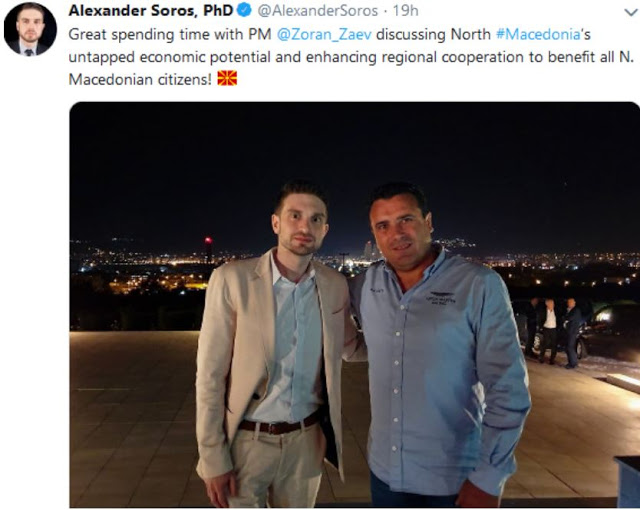The image size is (640, 510).
Task: Click text 'Great spending time with PM'
Action: pyautogui.click(x=170, y=35)
